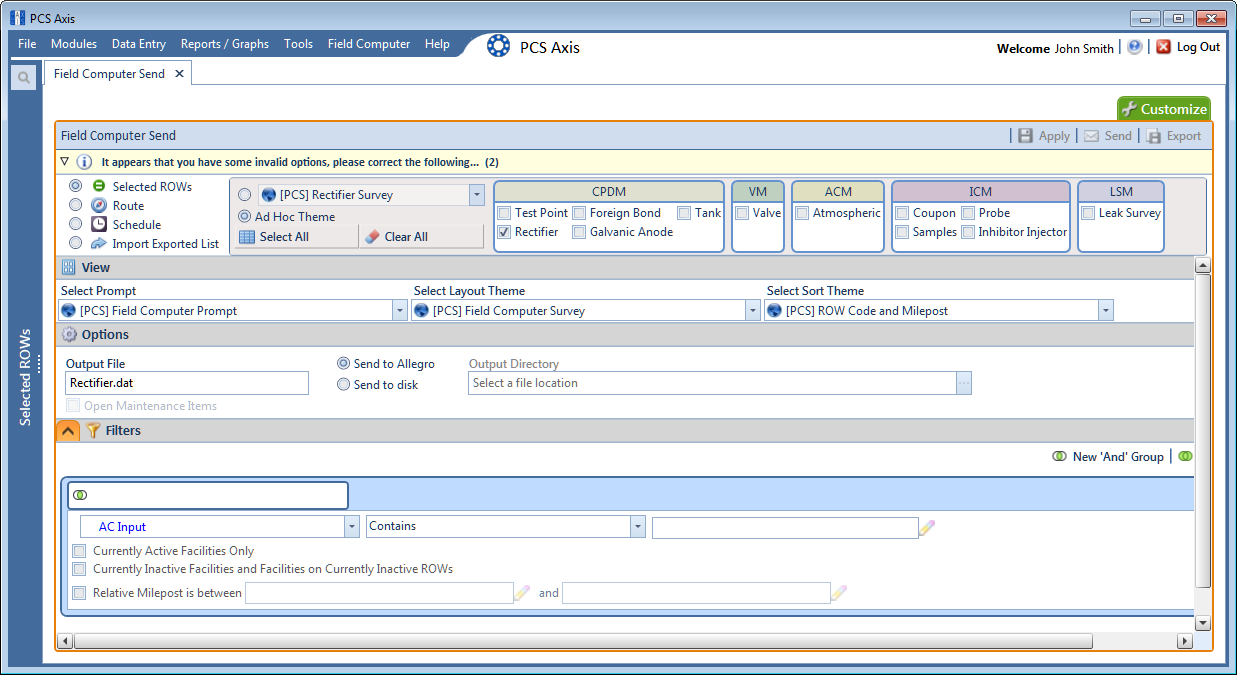This screenshot has height=675, width=1237.
Task: Open the Field Computer menu
Action: (x=369, y=44)
